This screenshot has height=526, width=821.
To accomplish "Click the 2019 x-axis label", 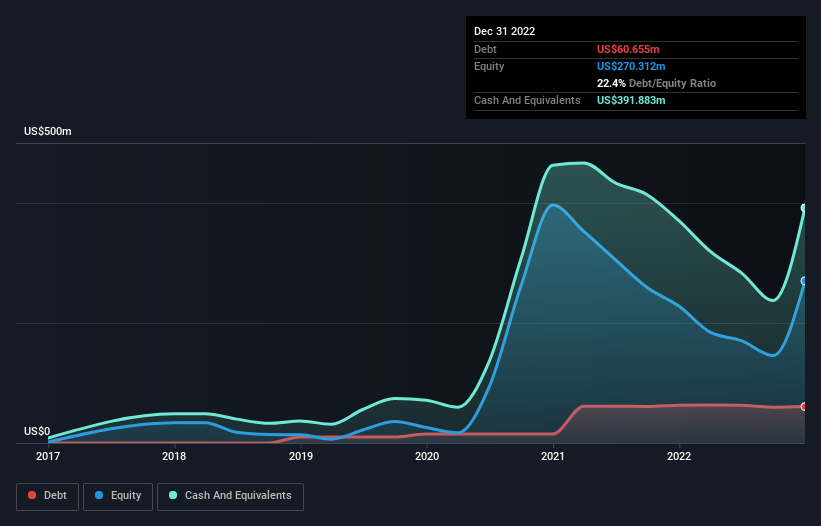I will coord(301,456).
